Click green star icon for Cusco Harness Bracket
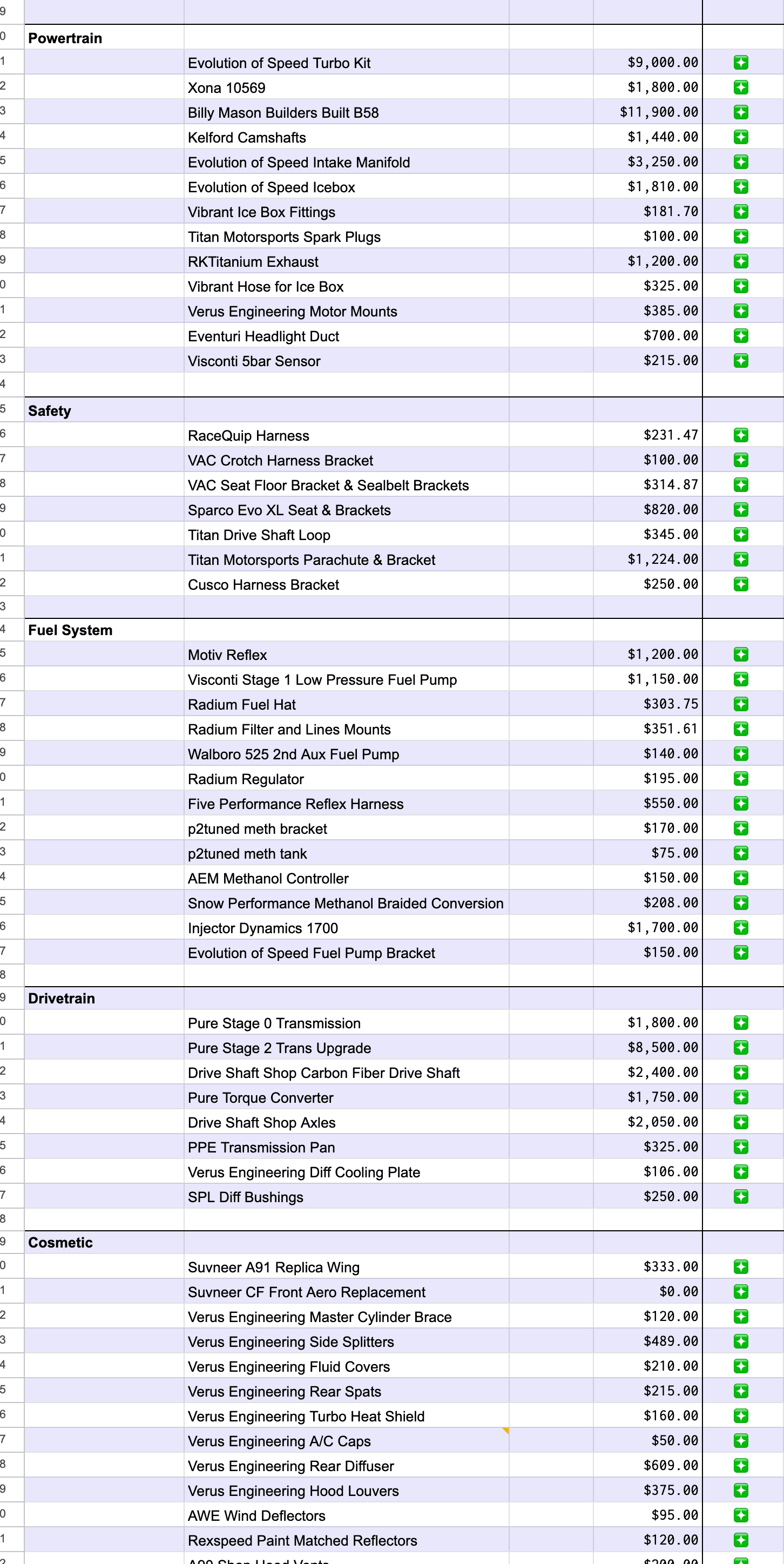The height and width of the screenshot is (1564, 784). click(740, 585)
